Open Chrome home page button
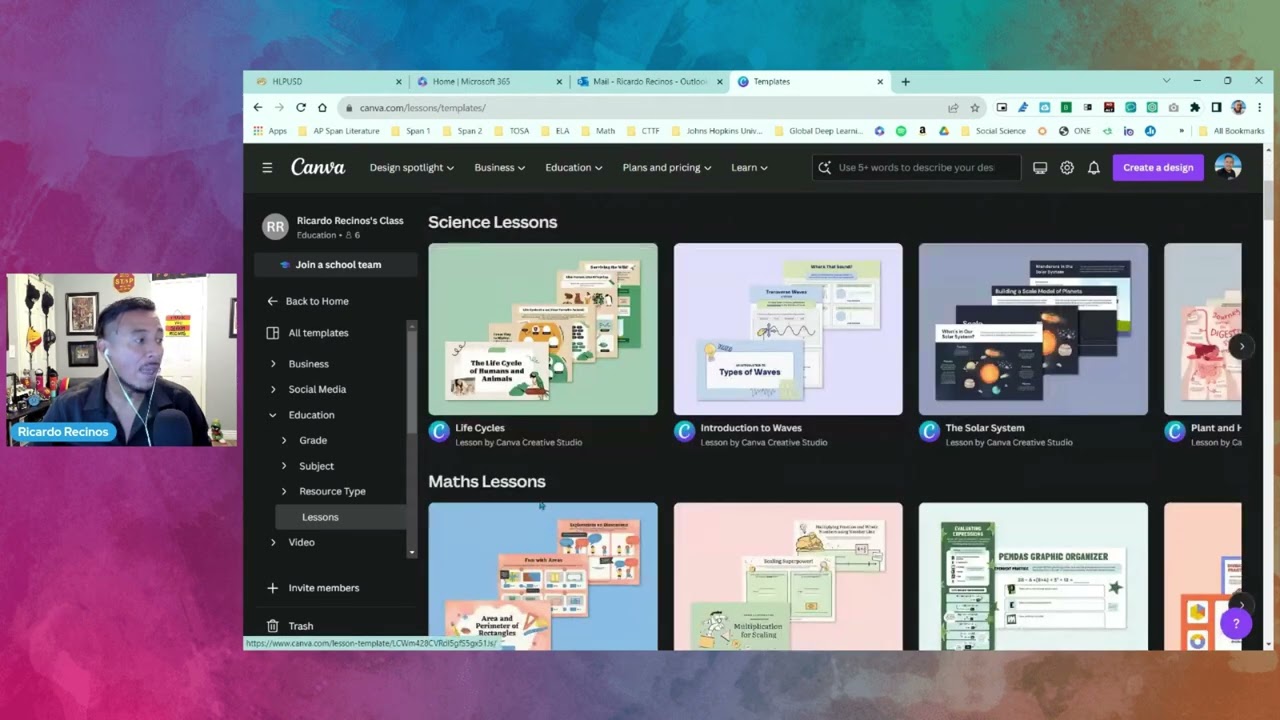1280x720 pixels. 322,108
